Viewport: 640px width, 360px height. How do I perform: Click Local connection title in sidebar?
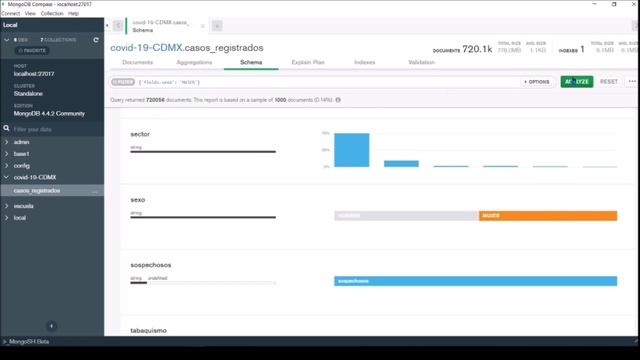tap(10, 25)
